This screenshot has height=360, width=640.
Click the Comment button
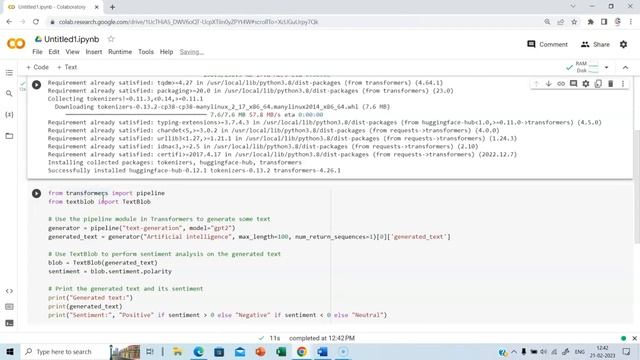pyautogui.click(x=547, y=44)
